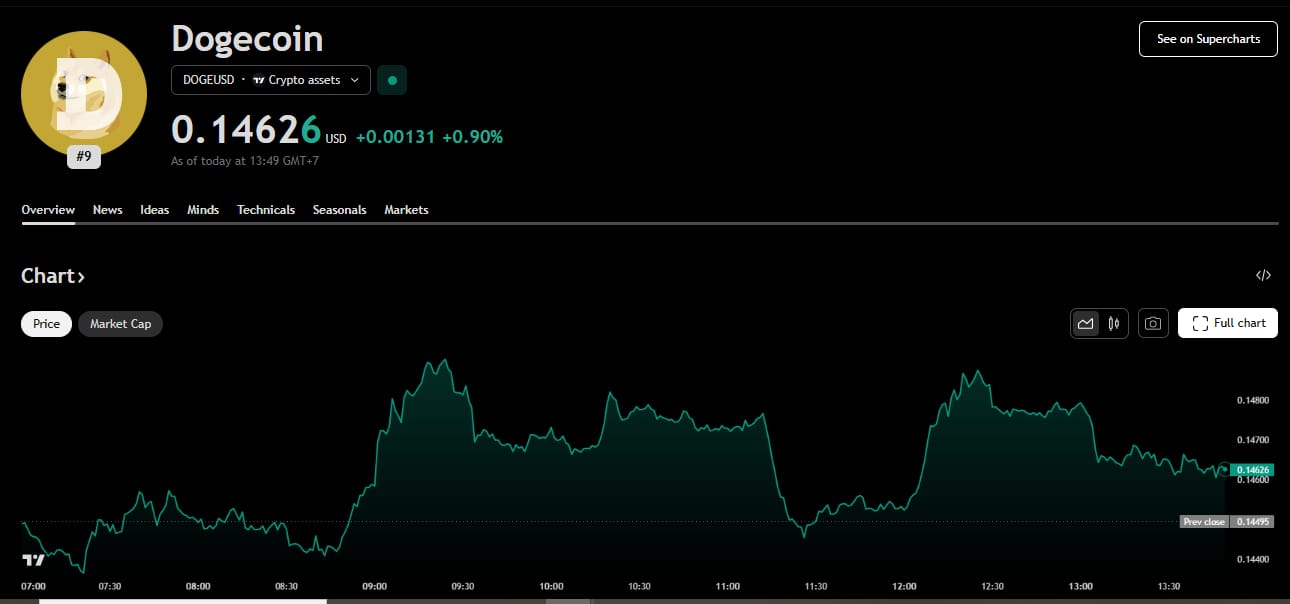Switch chart to Market Cap view

pyautogui.click(x=120, y=323)
